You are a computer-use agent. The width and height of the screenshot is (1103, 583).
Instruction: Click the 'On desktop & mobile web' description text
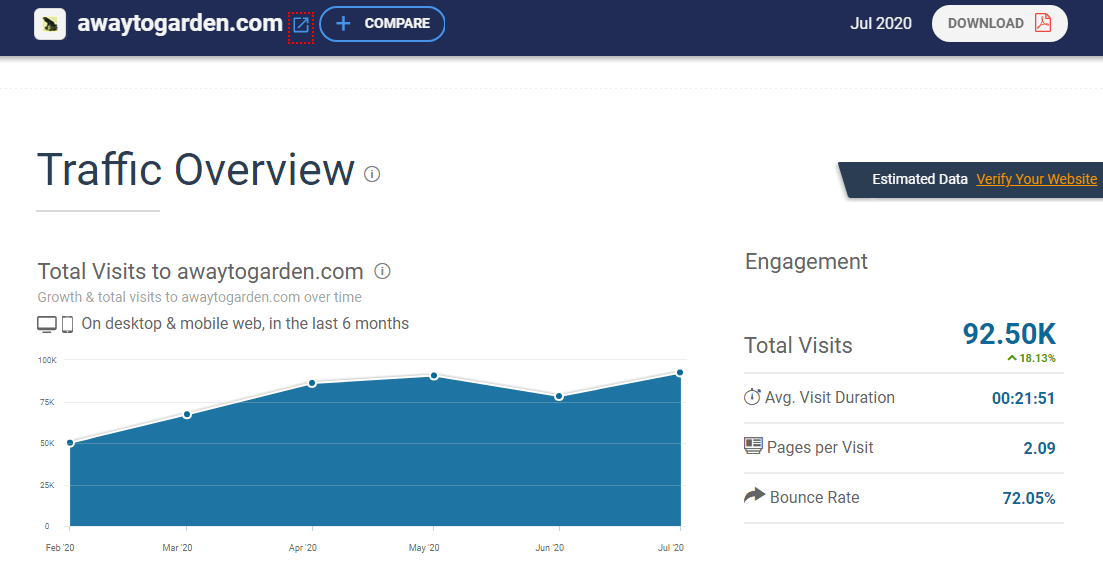[246, 323]
